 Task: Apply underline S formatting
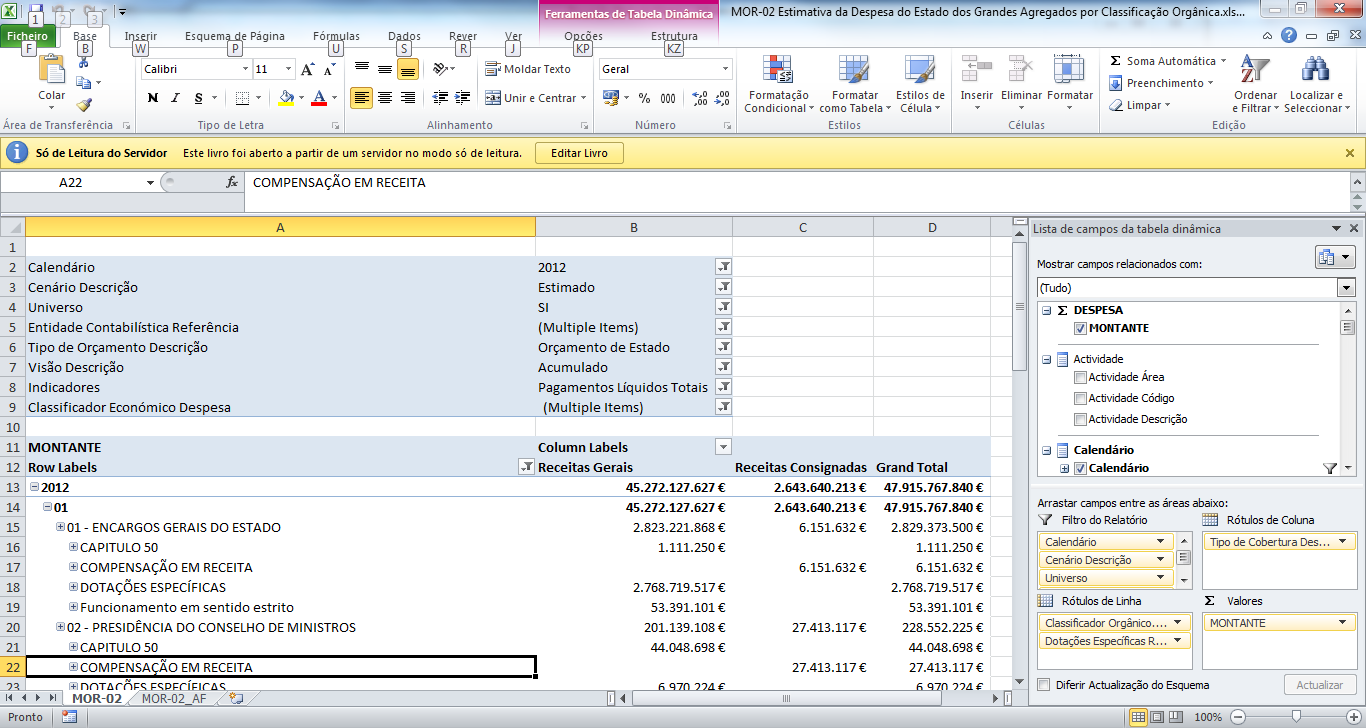(199, 98)
